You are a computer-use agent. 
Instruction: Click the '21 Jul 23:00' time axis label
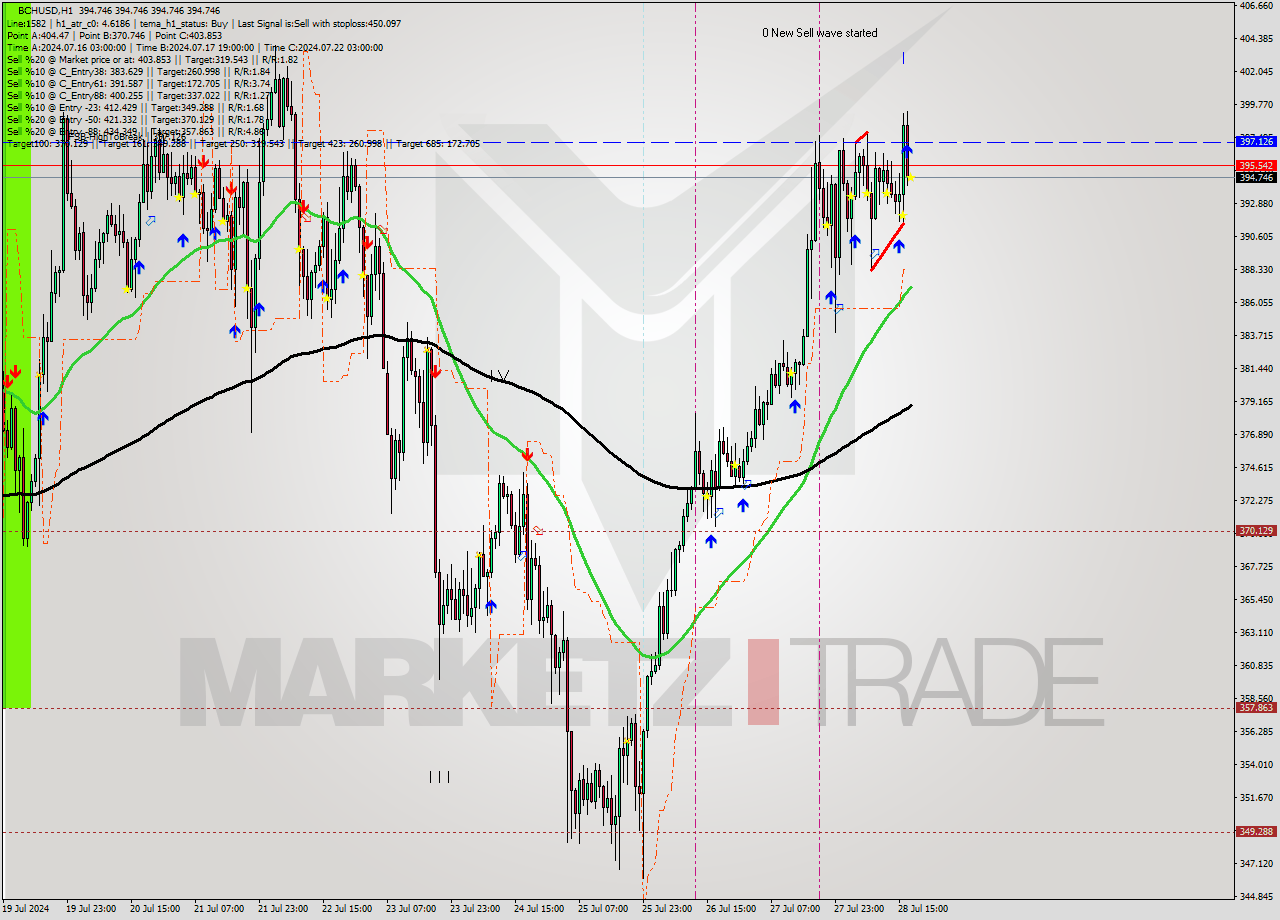(283, 909)
